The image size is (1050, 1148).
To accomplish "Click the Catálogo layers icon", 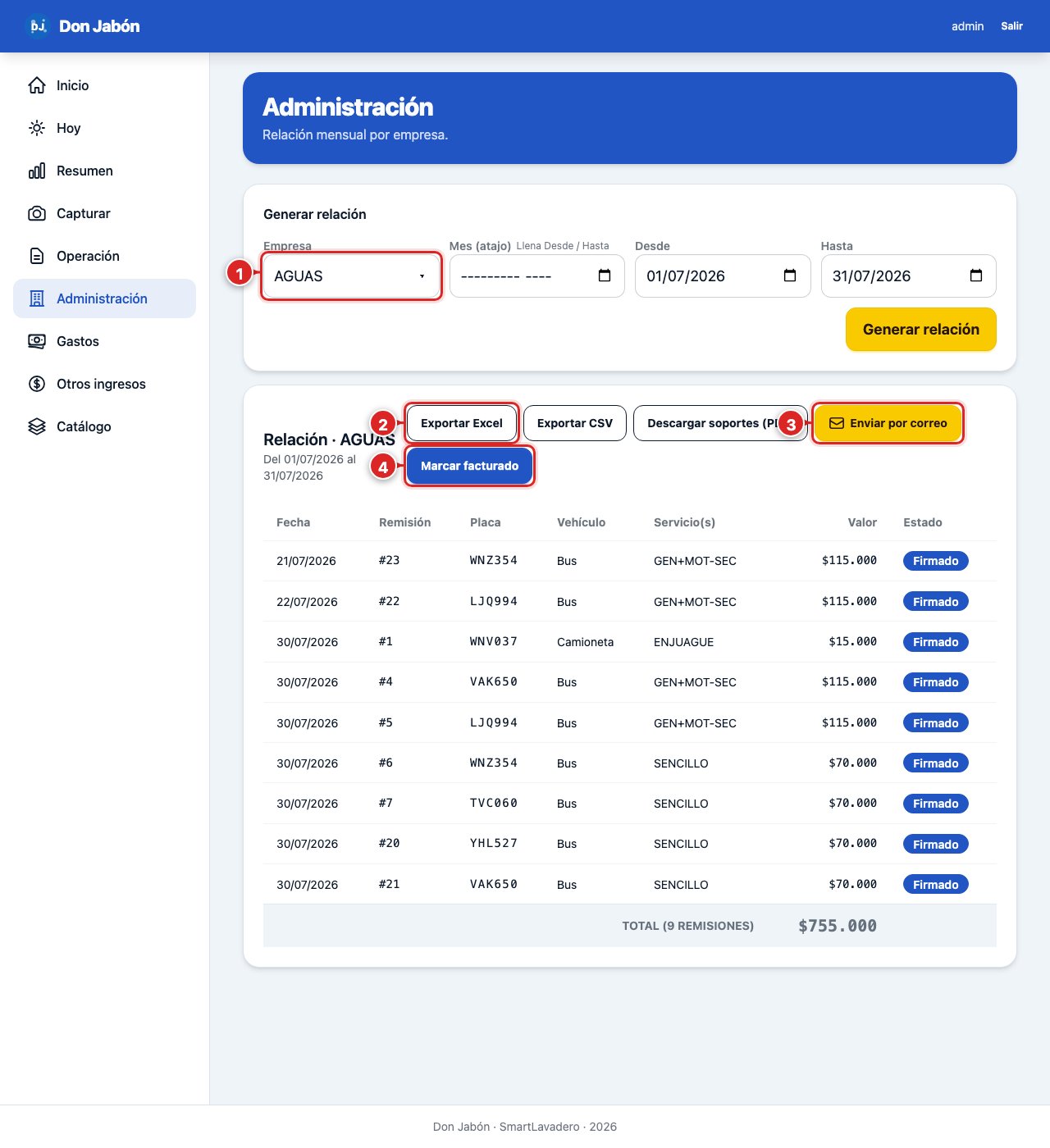I will click(37, 426).
